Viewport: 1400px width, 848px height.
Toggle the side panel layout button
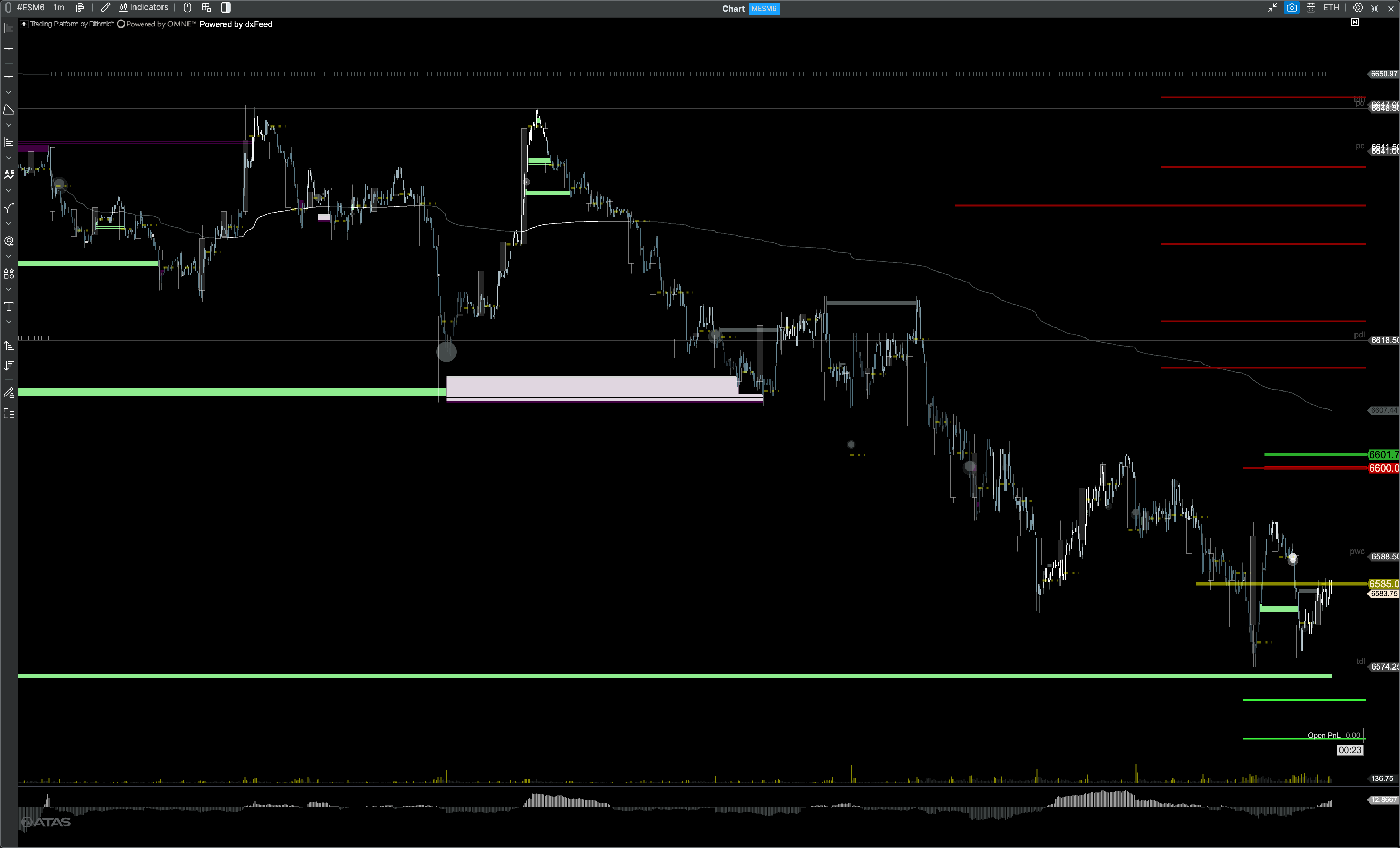coord(225,8)
